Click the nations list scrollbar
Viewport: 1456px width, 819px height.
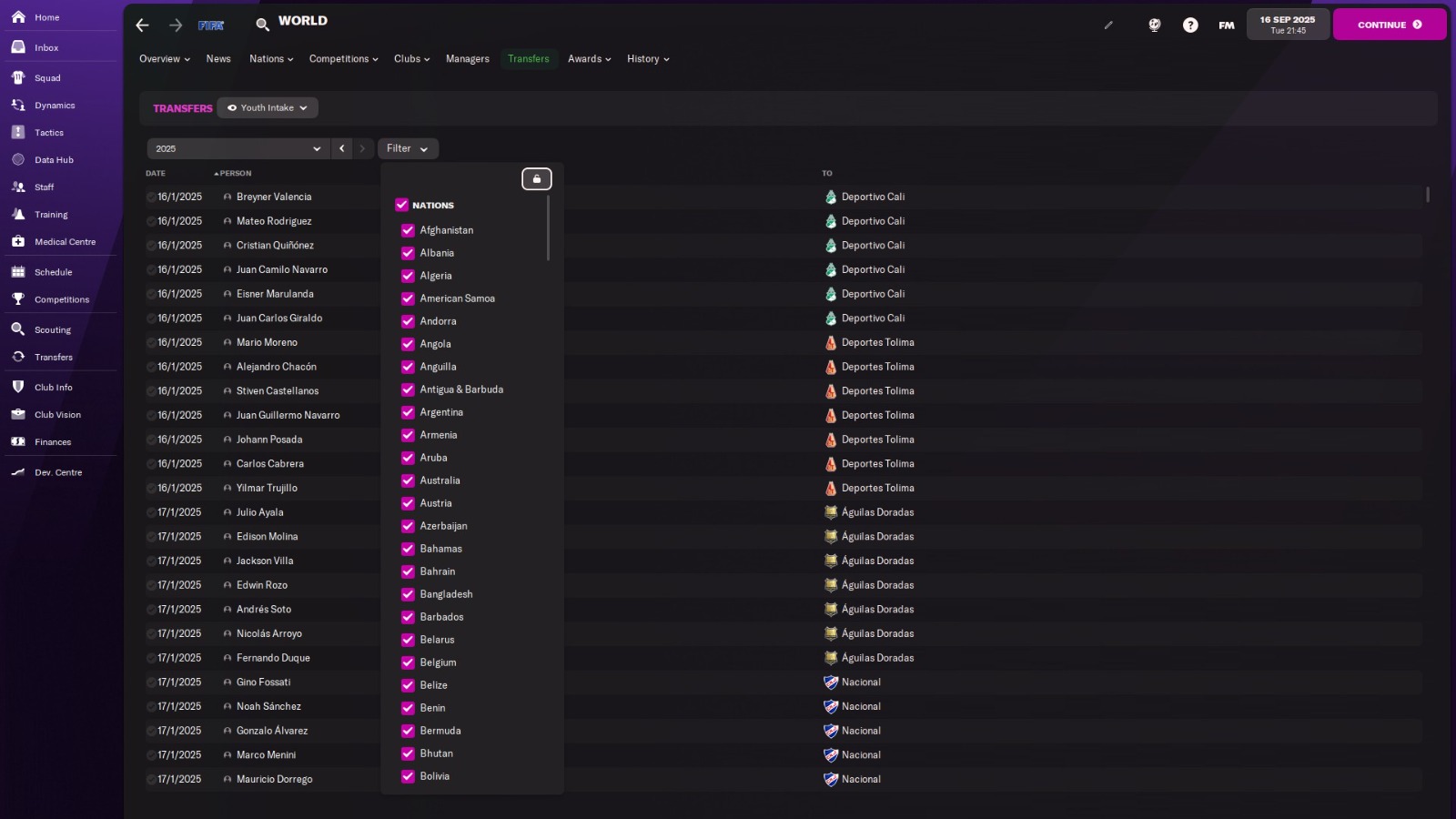coord(548,227)
